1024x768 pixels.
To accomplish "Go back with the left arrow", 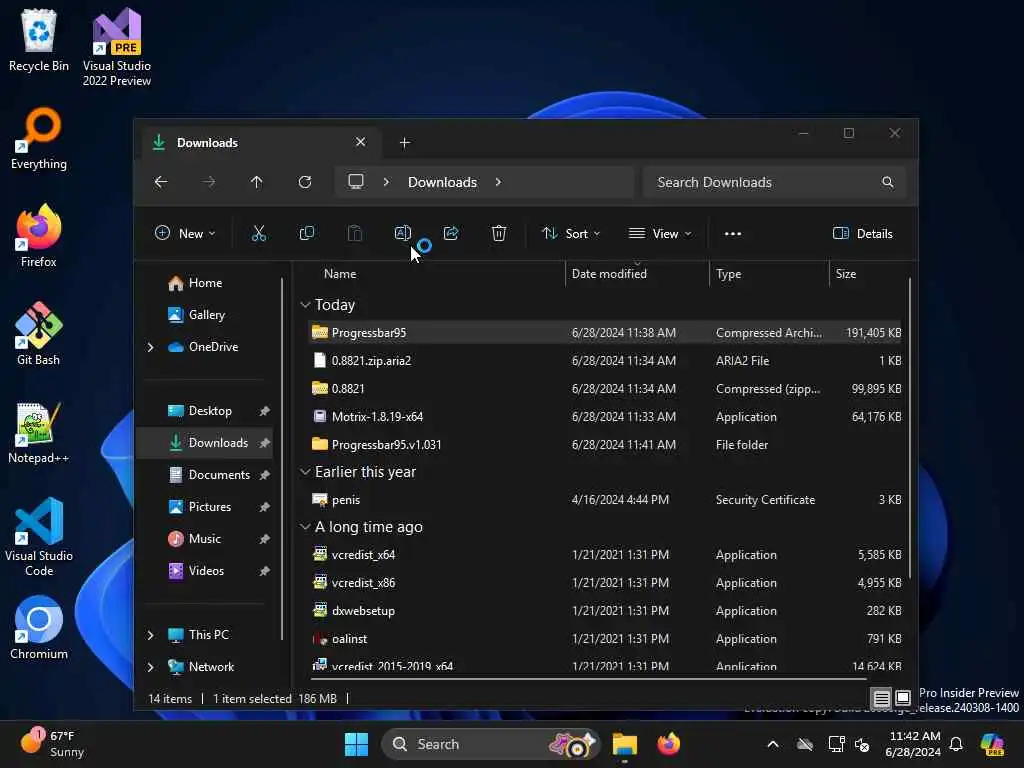I will [161, 182].
